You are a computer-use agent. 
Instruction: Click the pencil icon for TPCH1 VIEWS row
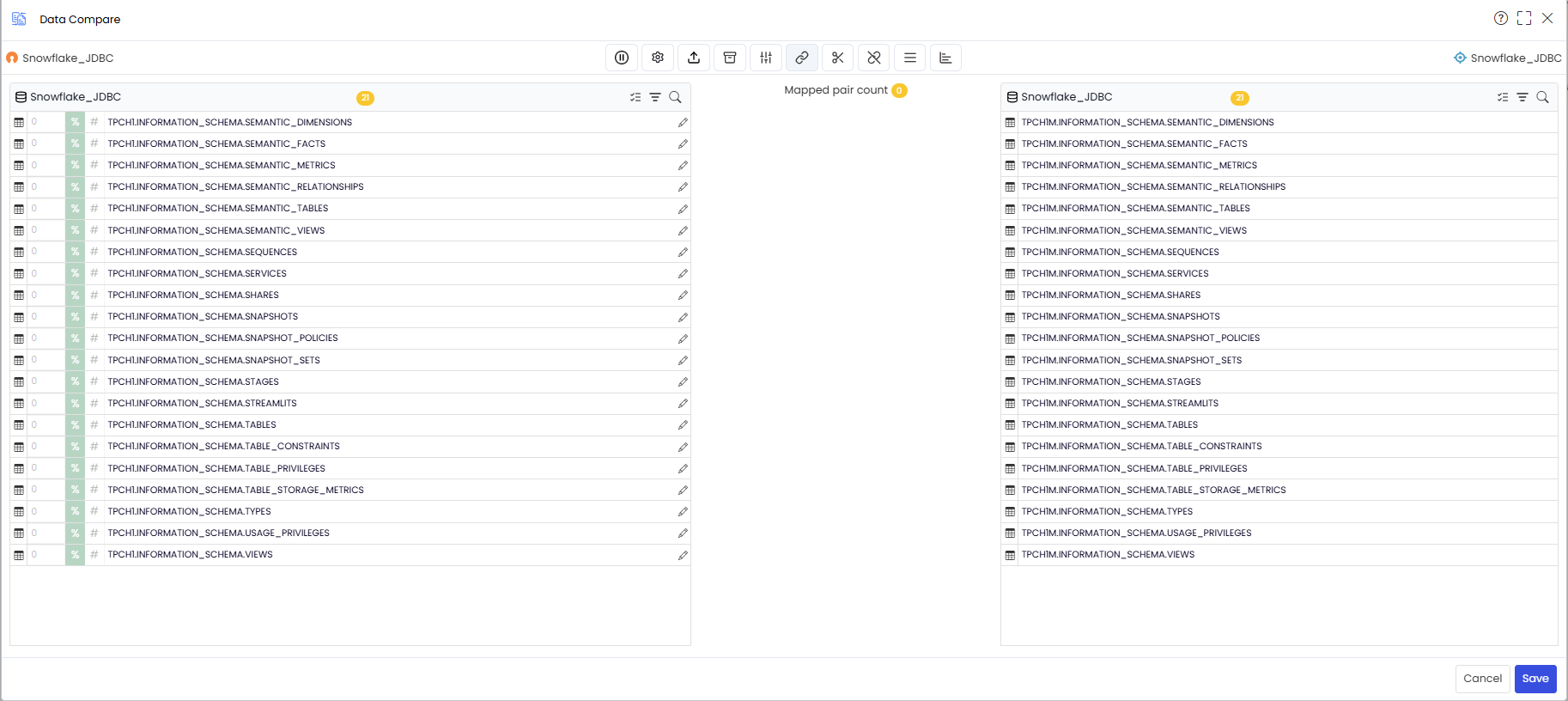[683, 555]
